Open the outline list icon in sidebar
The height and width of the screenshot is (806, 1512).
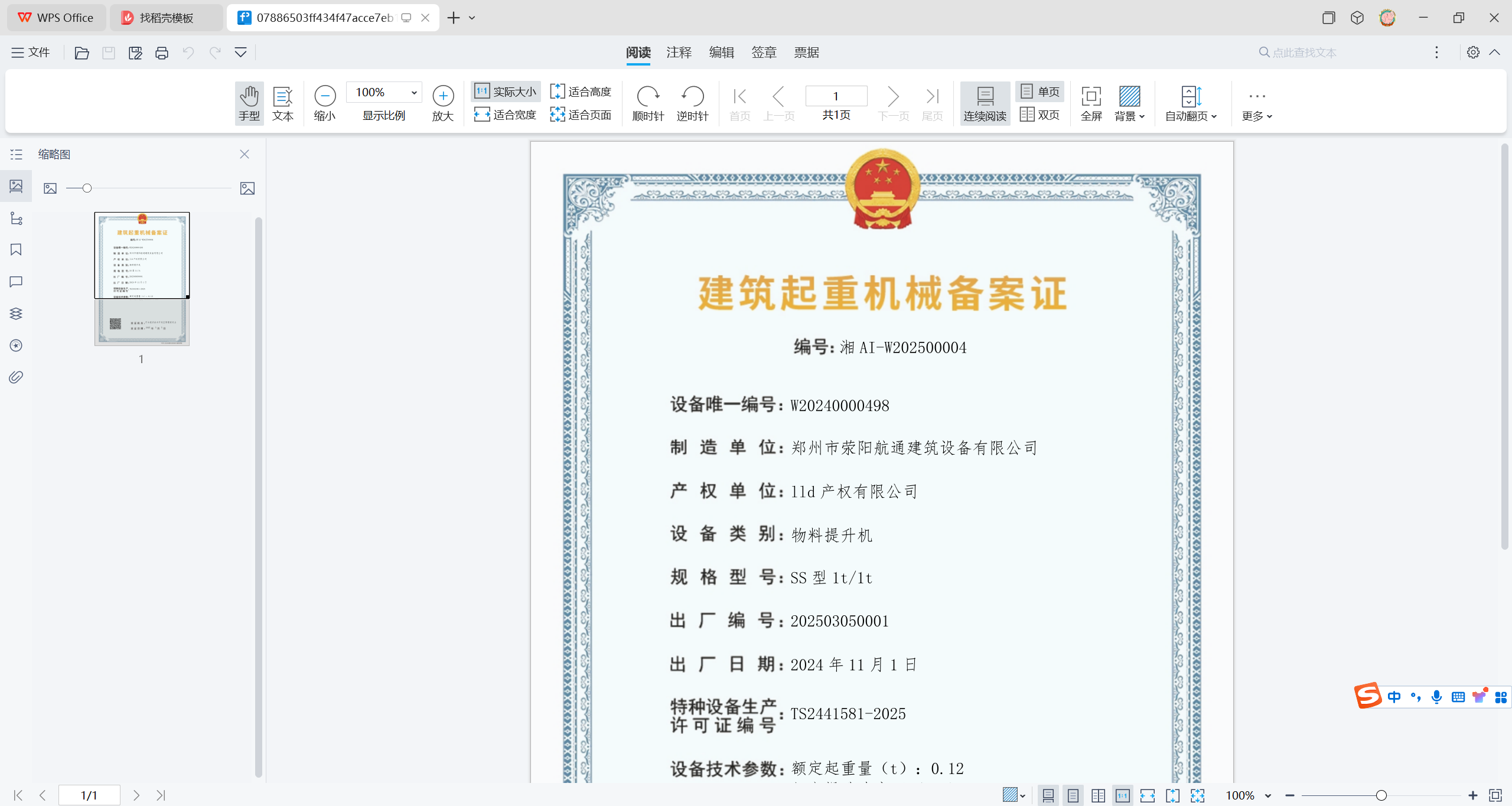16,155
